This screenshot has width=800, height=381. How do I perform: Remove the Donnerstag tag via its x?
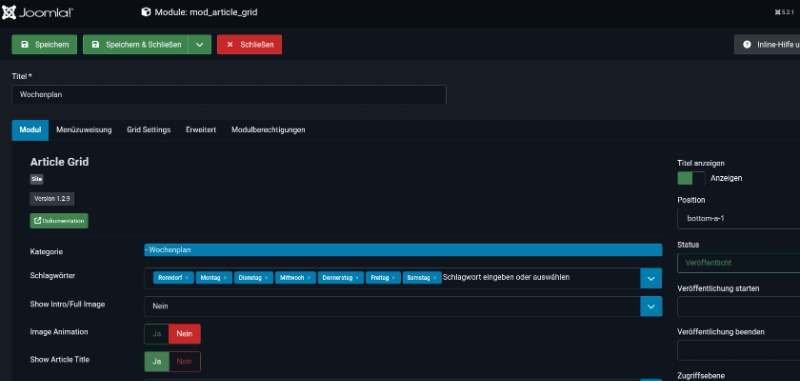click(x=357, y=278)
